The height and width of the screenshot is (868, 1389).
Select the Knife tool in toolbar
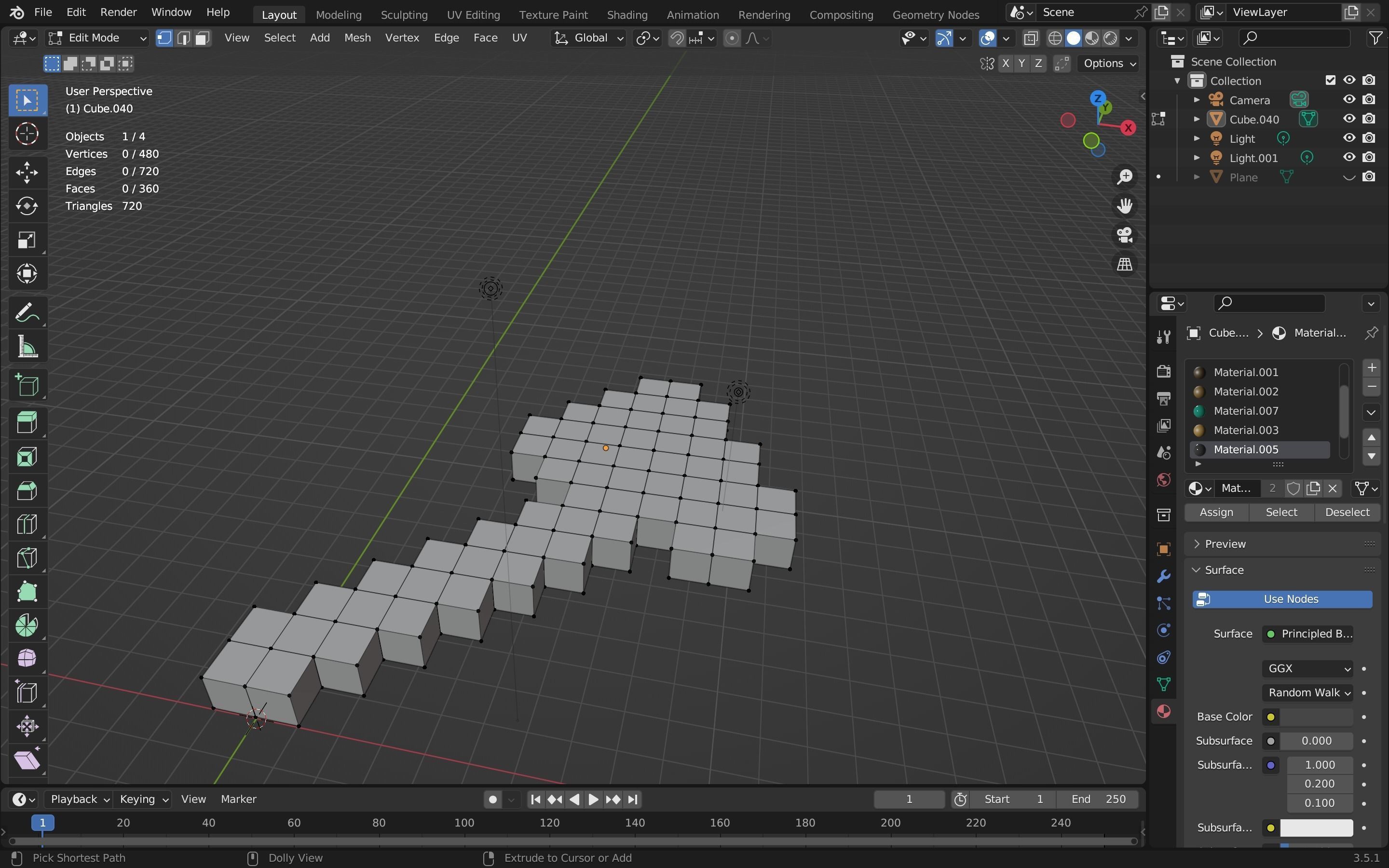[x=27, y=558]
